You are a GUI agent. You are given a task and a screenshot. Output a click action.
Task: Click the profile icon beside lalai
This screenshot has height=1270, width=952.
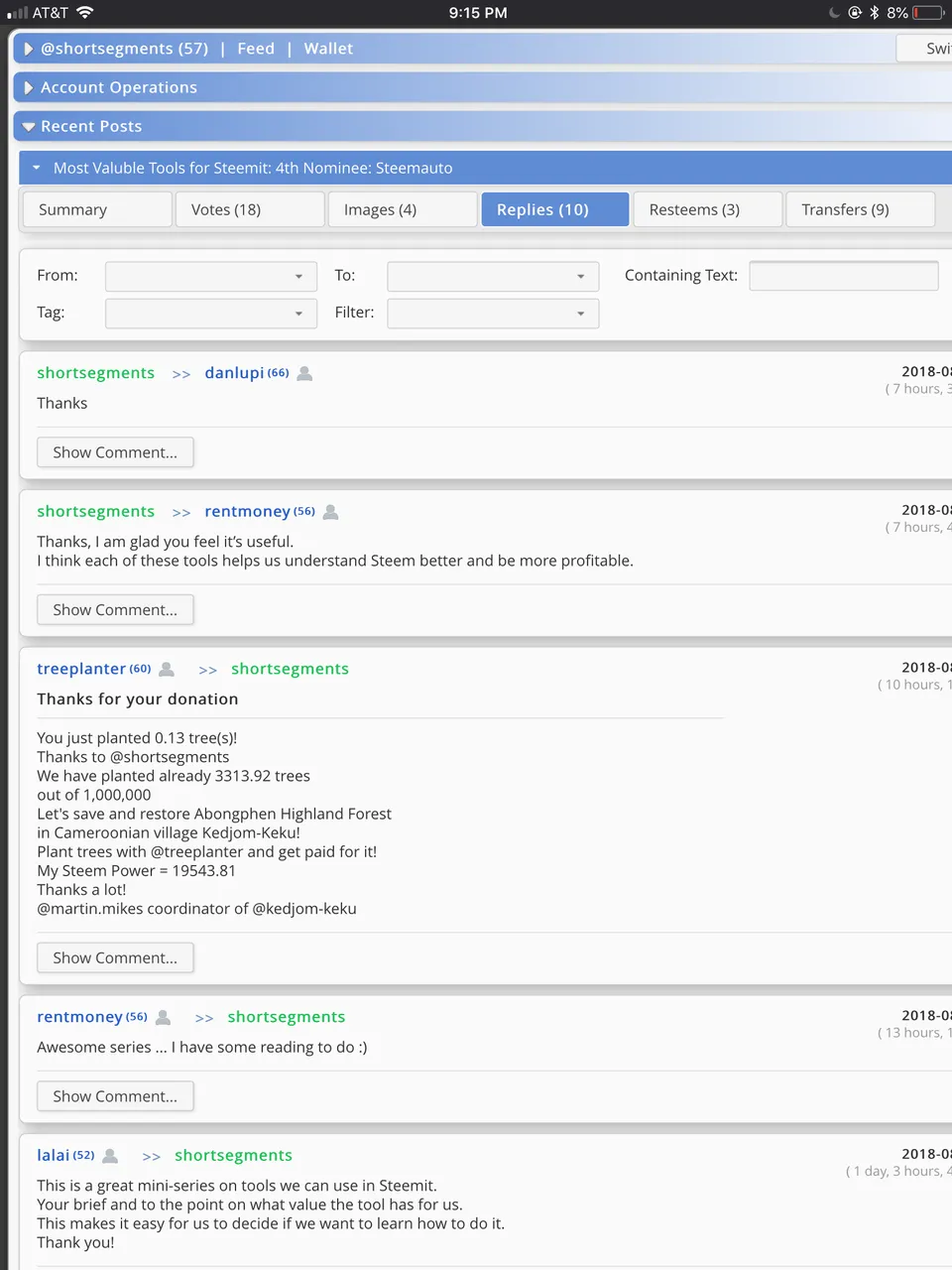(x=110, y=1156)
